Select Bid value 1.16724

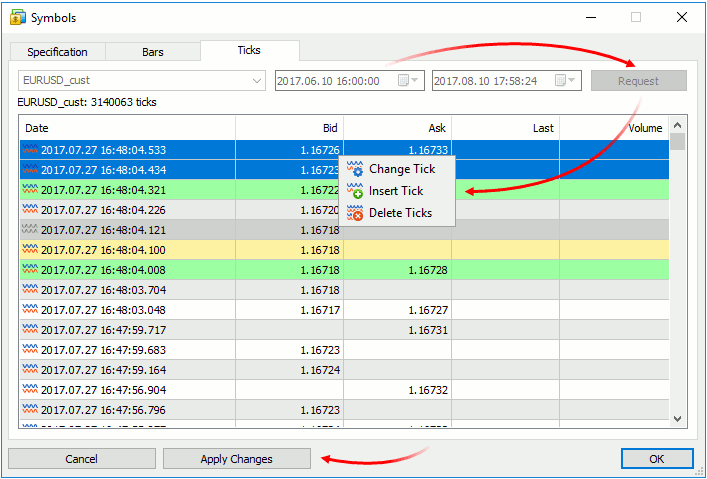(x=320, y=370)
